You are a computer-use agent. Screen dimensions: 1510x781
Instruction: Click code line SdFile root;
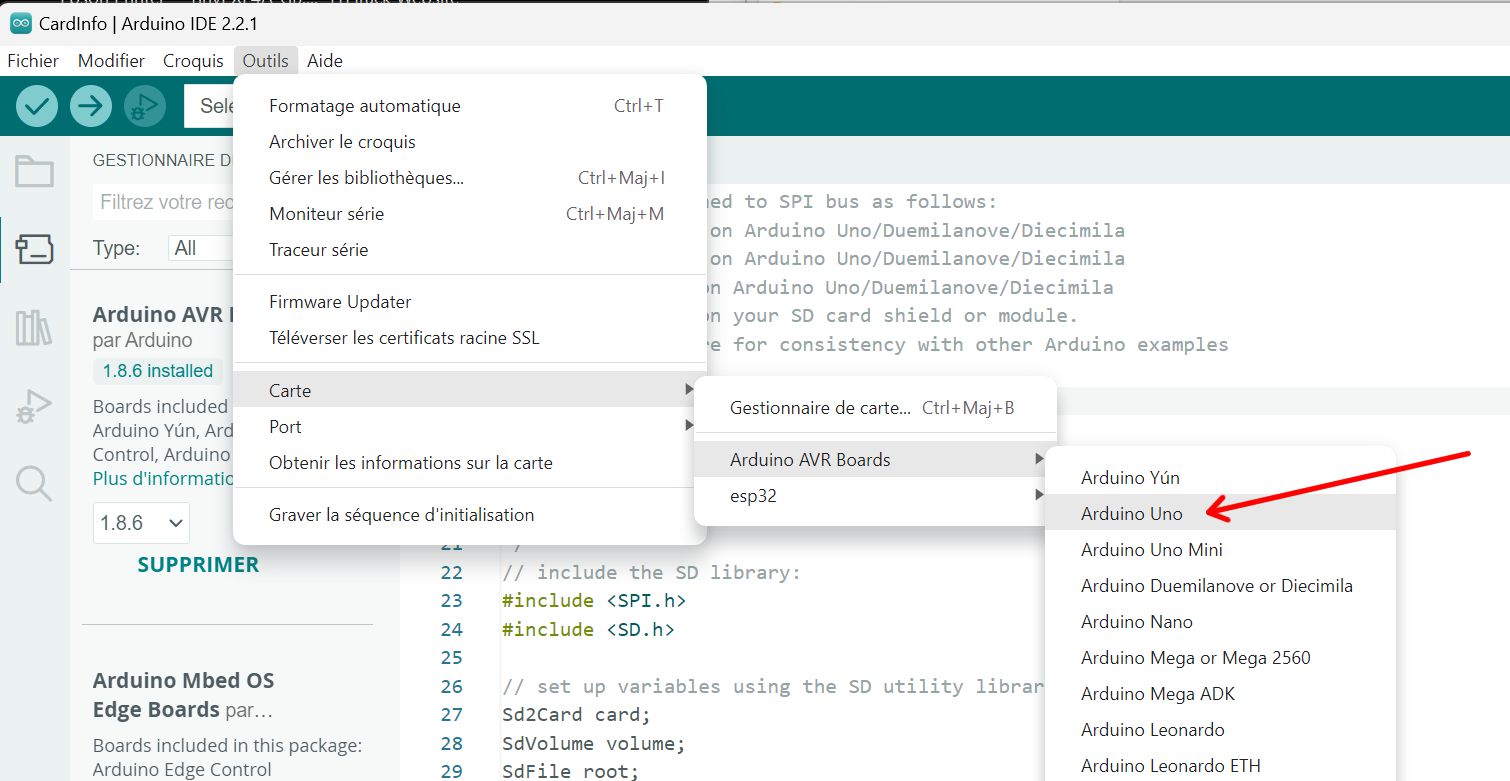coord(570,772)
